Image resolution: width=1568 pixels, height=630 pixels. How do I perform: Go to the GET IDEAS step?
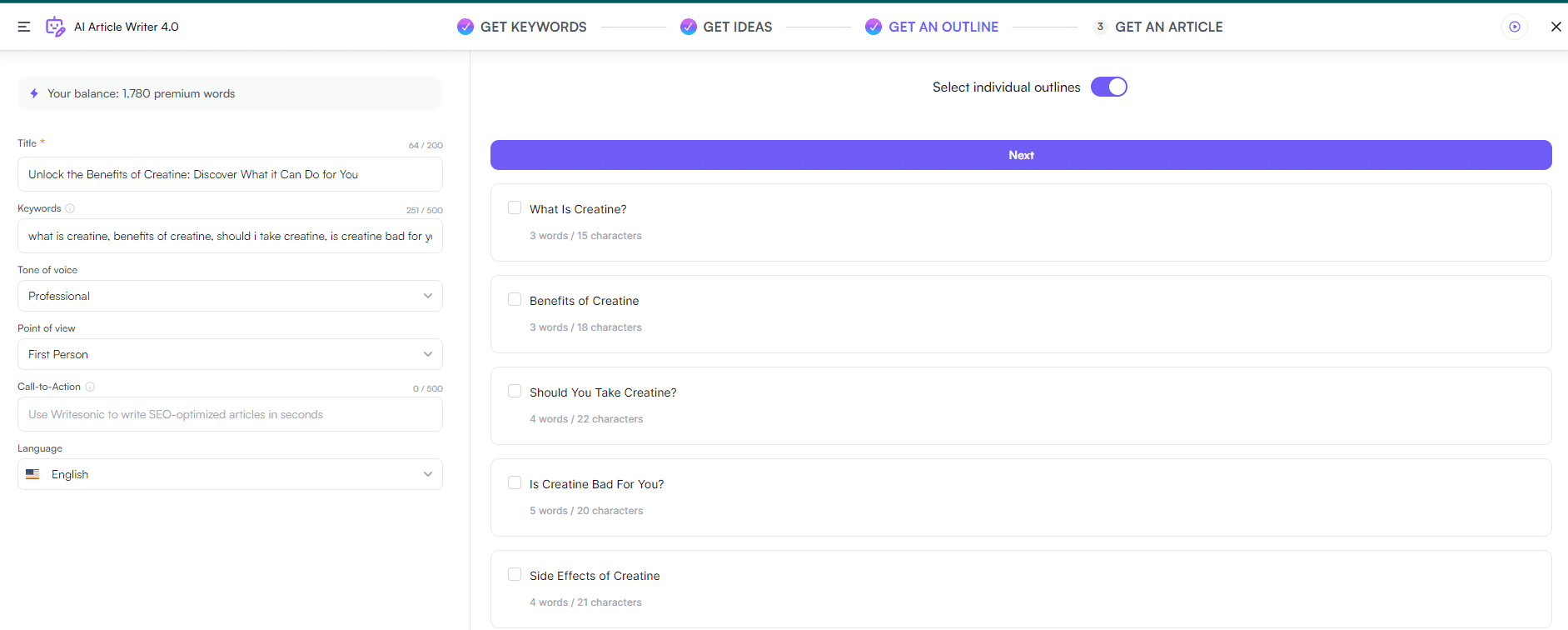point(738,27)
